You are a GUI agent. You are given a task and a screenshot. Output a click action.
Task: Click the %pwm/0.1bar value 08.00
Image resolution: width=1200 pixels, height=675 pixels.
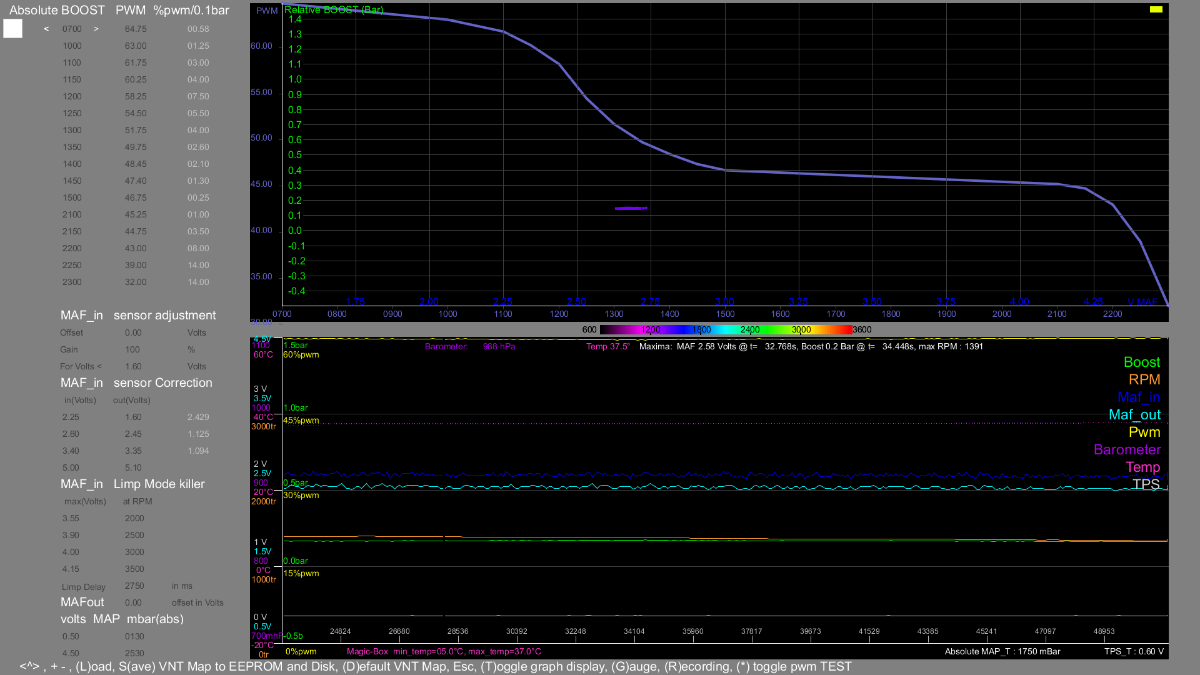click(x=198, y=247)
